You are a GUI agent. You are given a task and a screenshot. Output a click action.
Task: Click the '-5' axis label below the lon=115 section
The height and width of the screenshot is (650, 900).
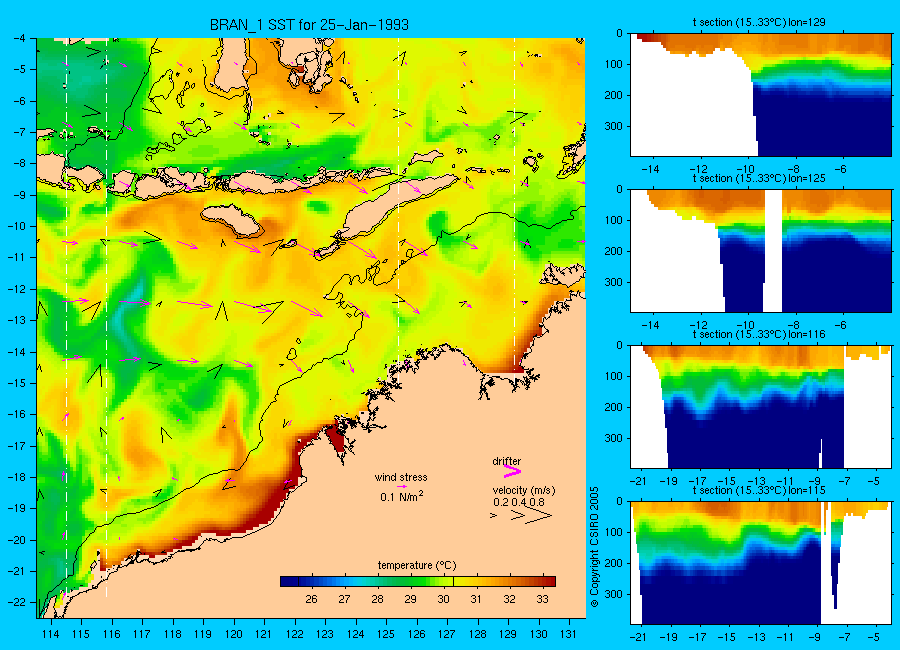pos(874,637)
